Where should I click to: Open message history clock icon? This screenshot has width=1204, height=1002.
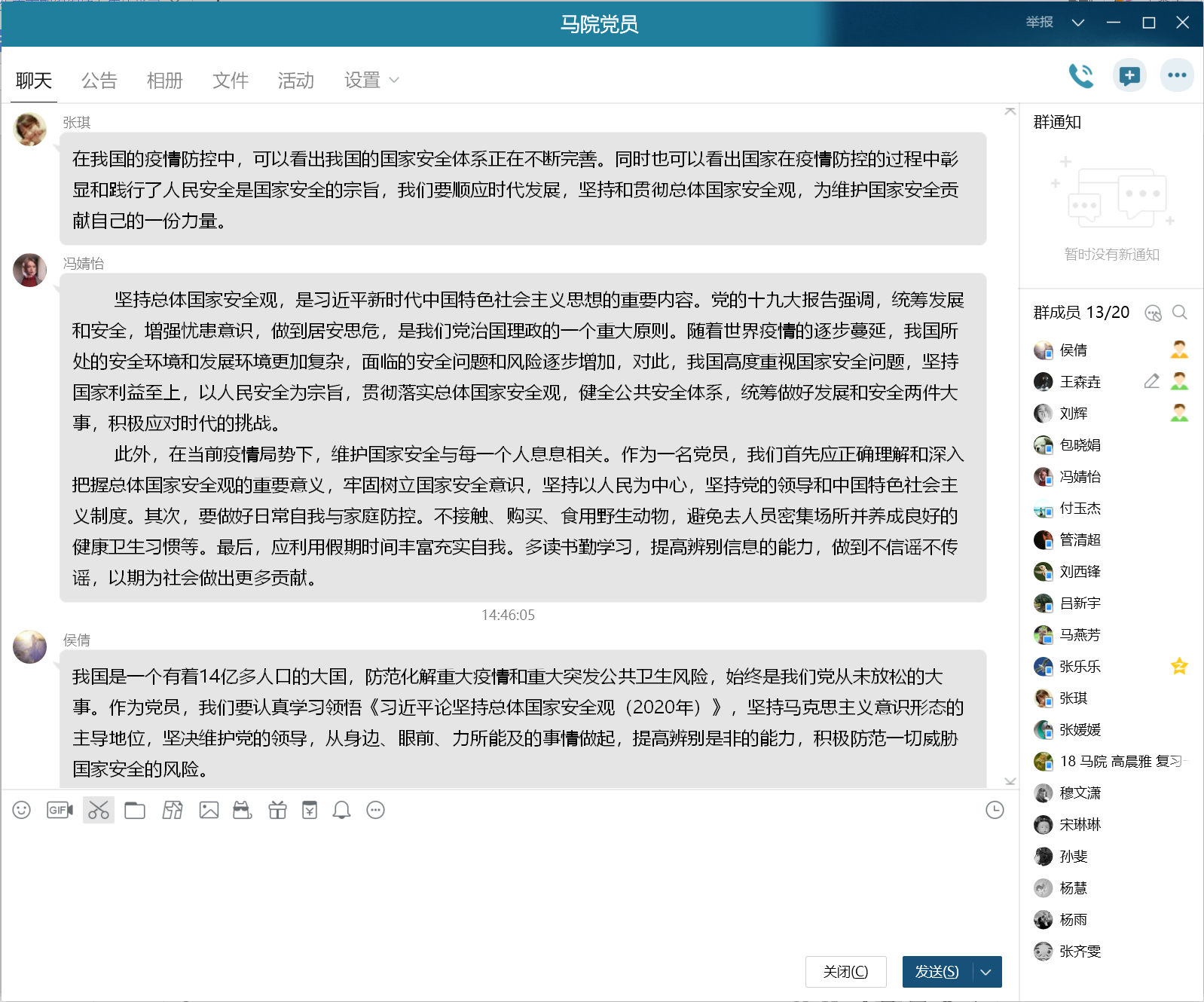(995, 810)
